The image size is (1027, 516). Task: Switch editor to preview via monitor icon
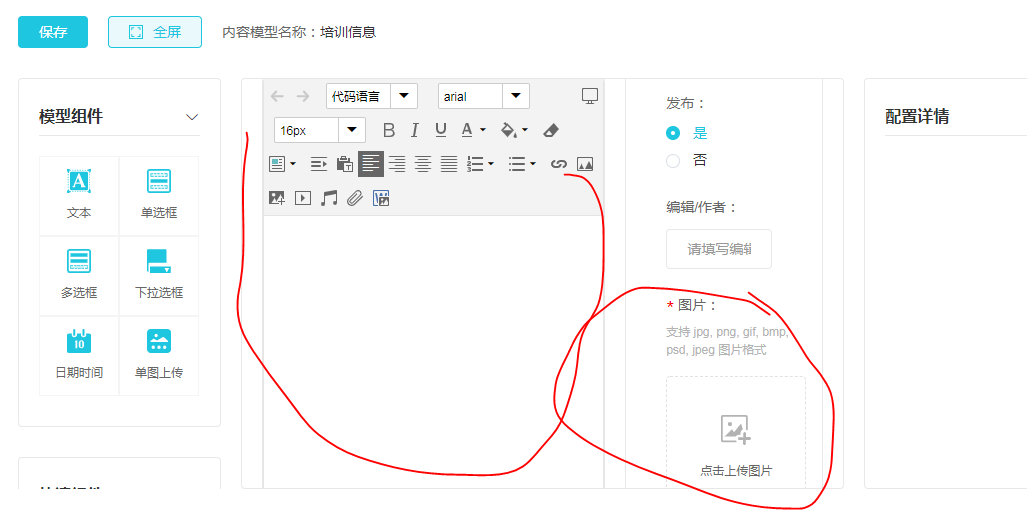(590, 96)
